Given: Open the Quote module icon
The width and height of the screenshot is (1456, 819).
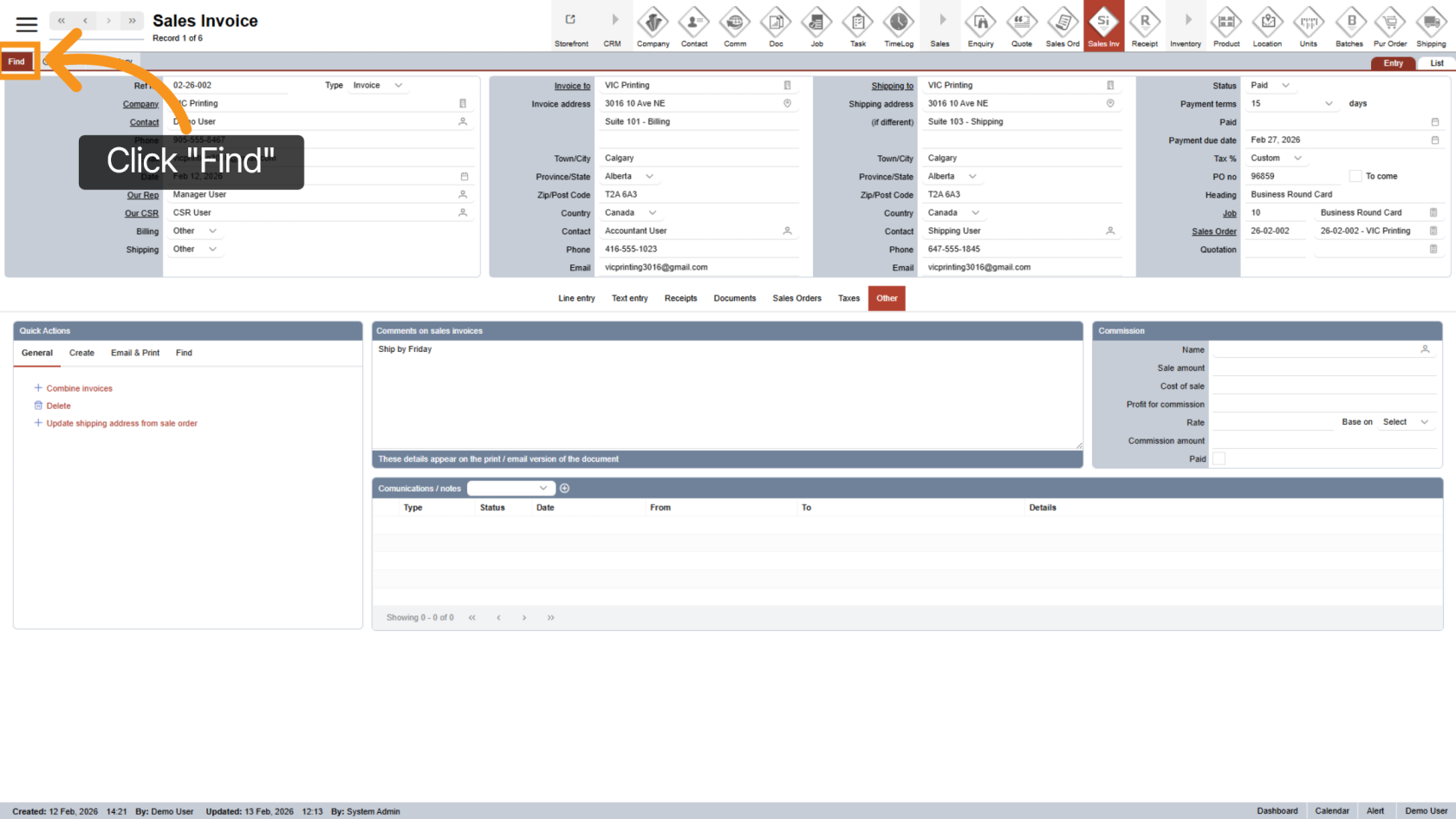Looking at the screenshot, I should pos(1022,24).
